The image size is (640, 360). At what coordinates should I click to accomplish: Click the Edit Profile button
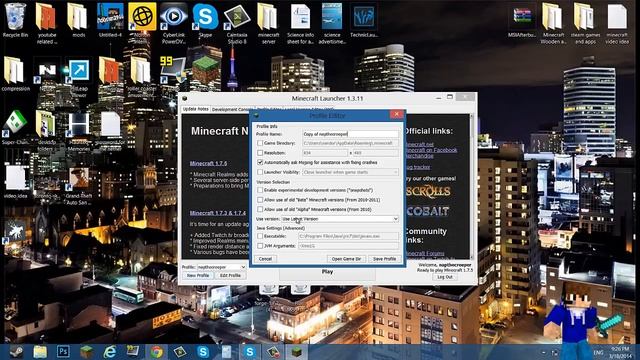coord(230,276)
